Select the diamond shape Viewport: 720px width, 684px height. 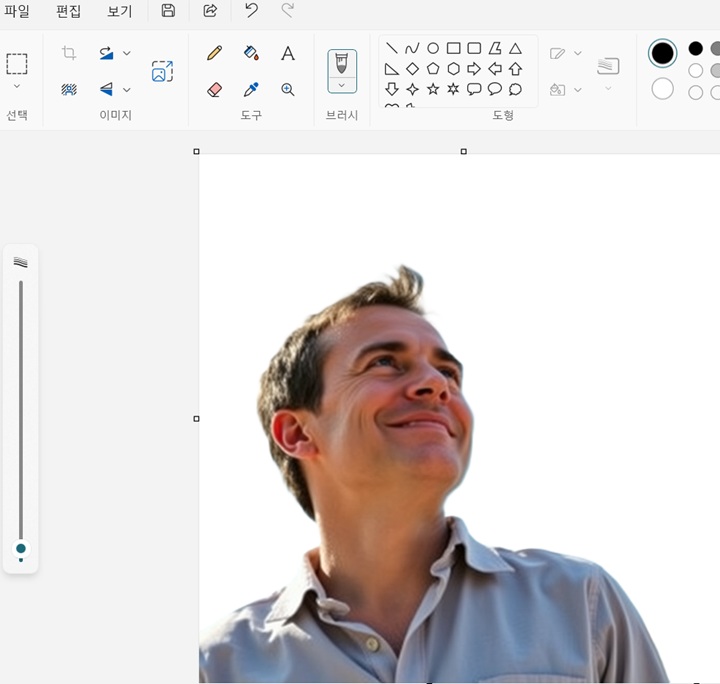(412, 69)
